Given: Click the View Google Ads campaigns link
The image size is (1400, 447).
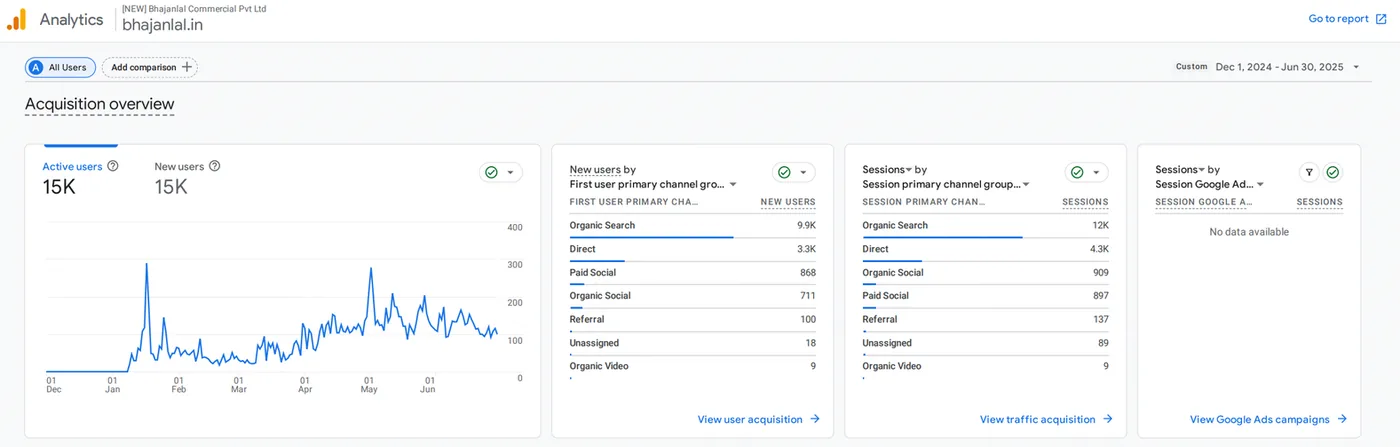Looking at the screenshot, I should (x=1268, y=419).
